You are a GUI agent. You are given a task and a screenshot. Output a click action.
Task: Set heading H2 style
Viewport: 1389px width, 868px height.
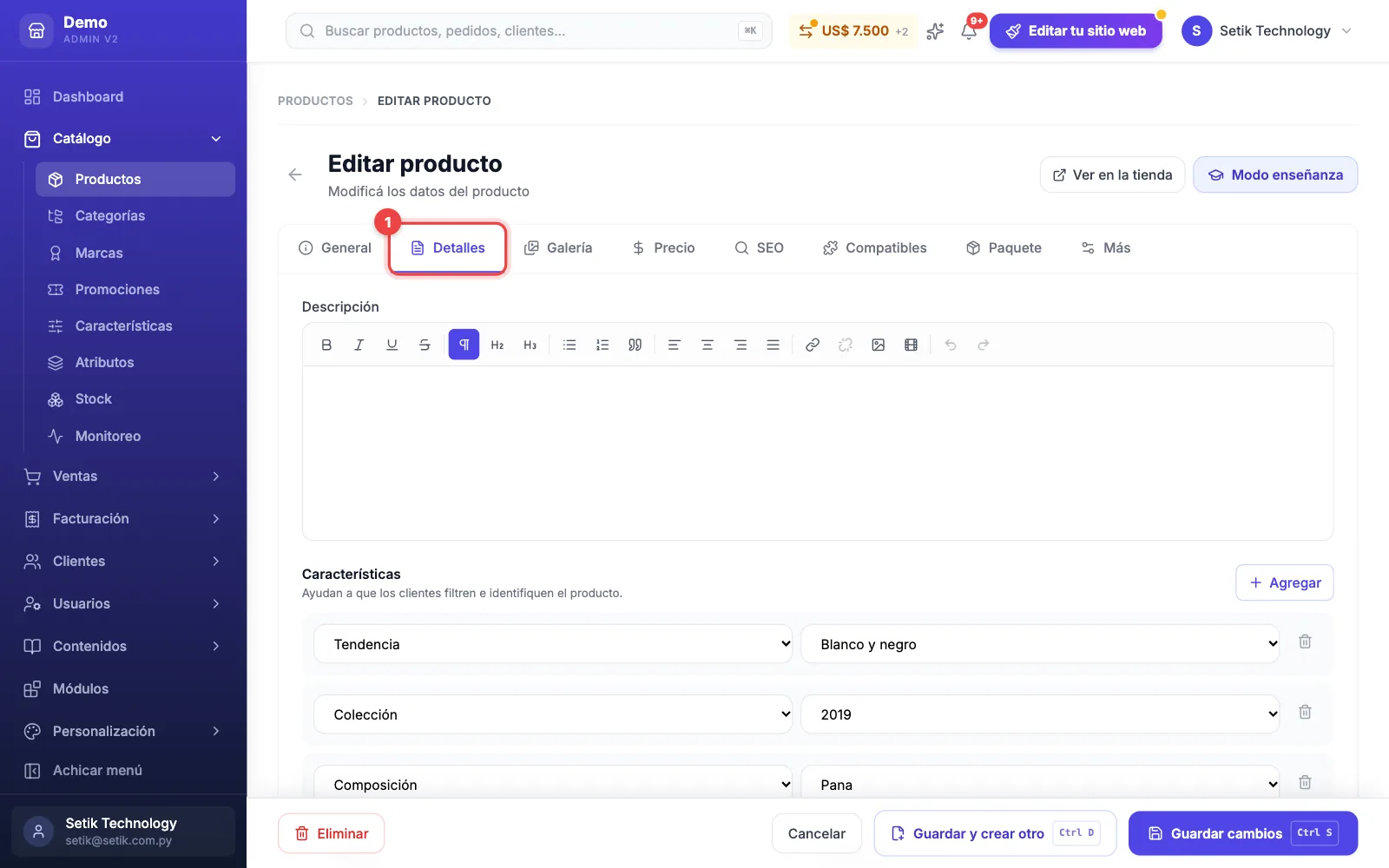point(497,345)
